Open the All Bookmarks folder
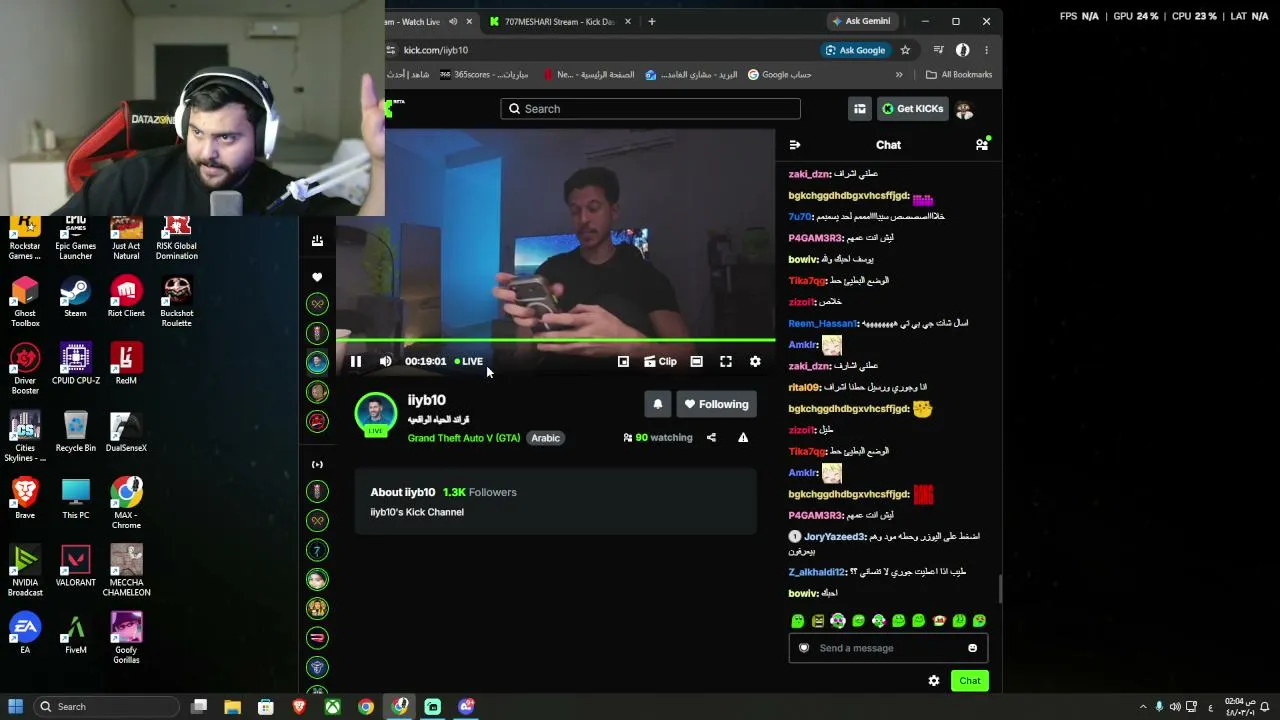The width and height of the screenshot is (1280, 720). point(959,75)
